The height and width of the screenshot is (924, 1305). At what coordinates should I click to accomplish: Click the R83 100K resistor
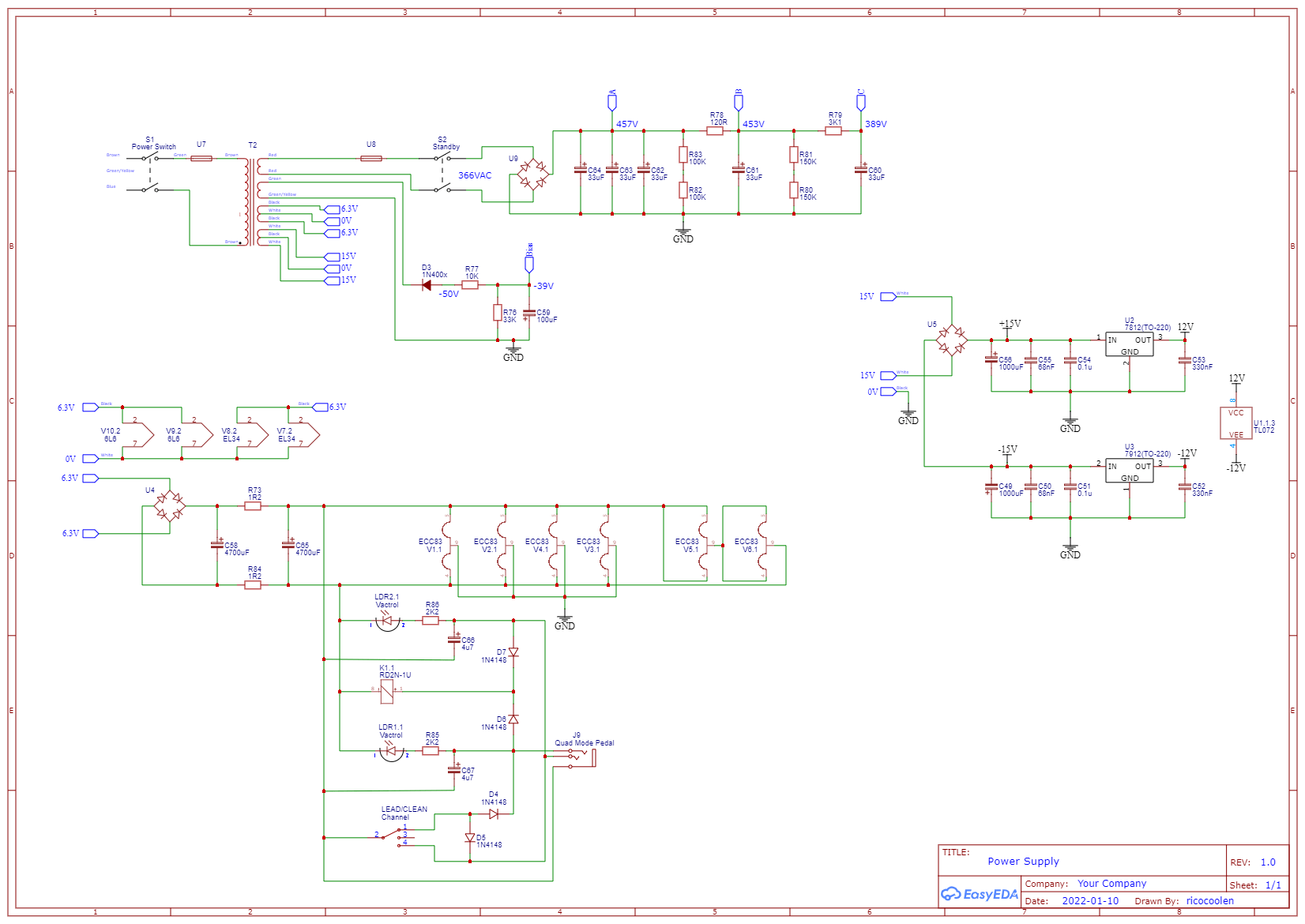[x=683, y=155]
